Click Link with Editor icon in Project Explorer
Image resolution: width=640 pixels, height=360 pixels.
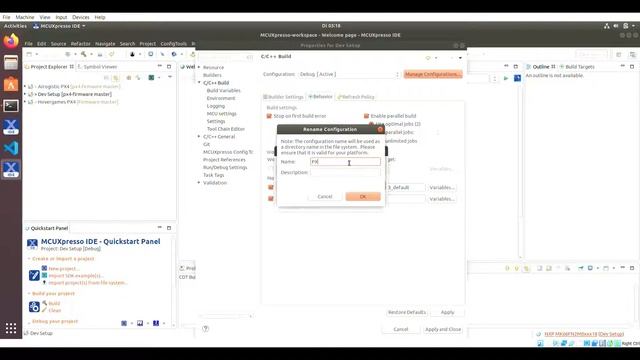point(116,78)
